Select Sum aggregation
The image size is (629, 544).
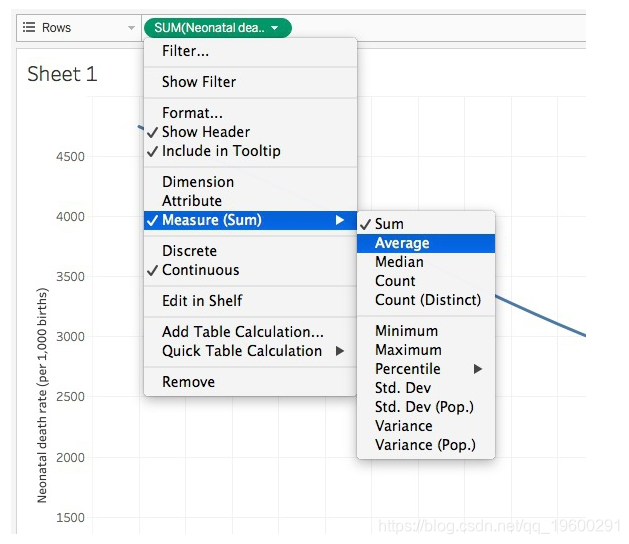426,224
